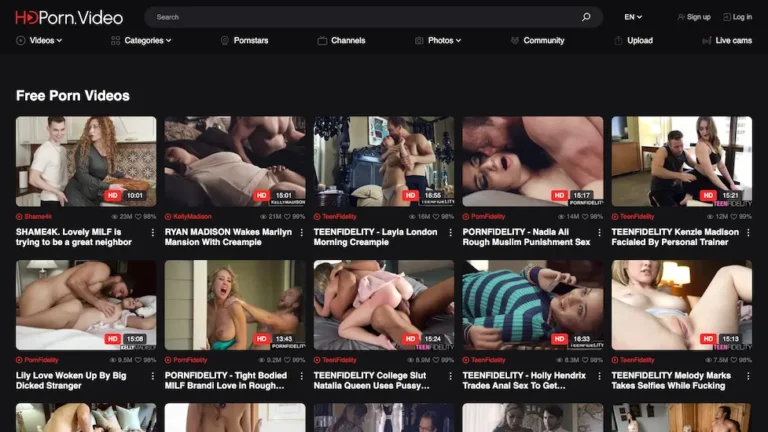768x432 pixels.
Task: Click the "8.3M" view count
Action: (571, 360)
